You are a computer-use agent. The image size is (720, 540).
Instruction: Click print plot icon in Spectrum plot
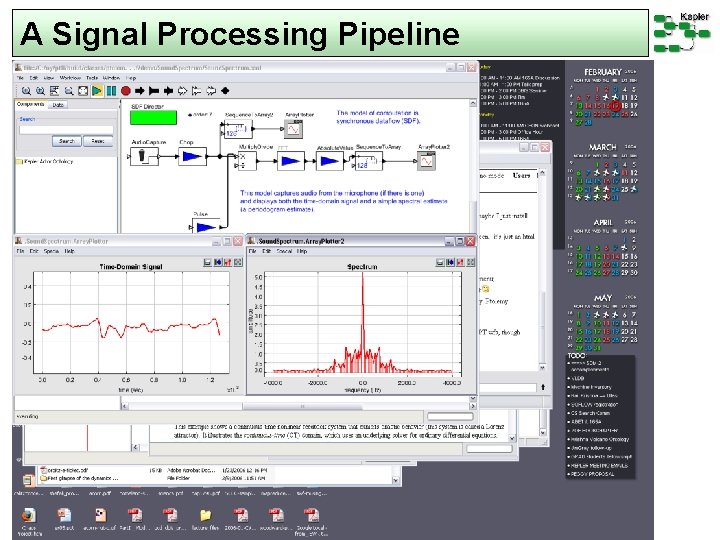point(440,262)
